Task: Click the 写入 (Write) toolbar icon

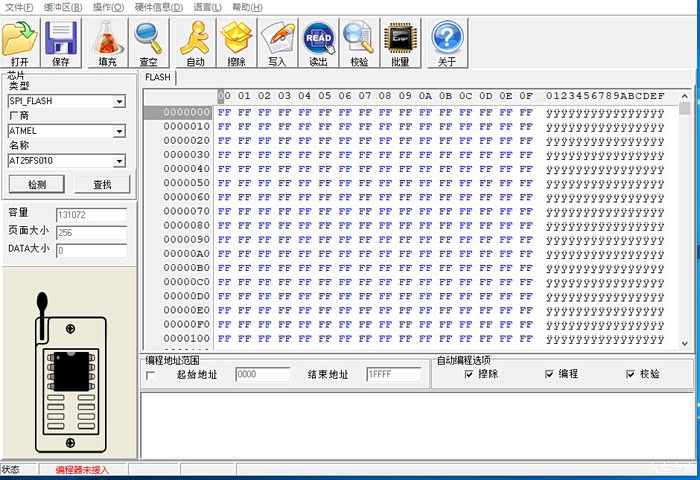Action: 277,40
